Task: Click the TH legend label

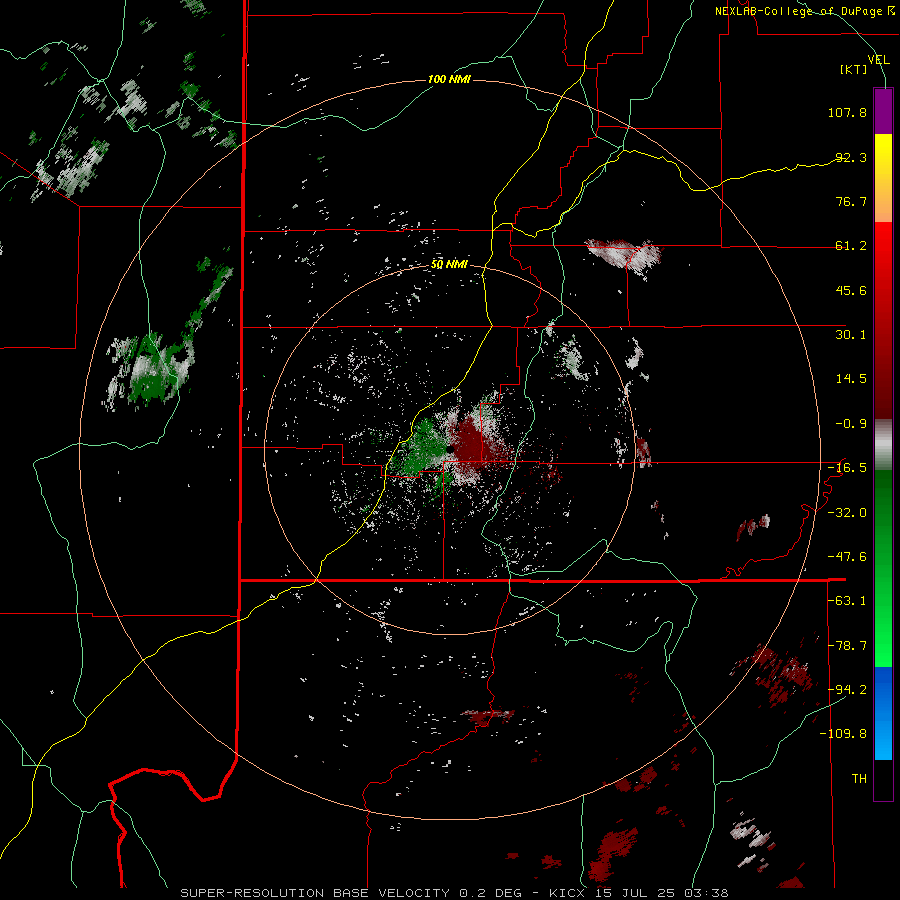Action: tap(859, 779)
